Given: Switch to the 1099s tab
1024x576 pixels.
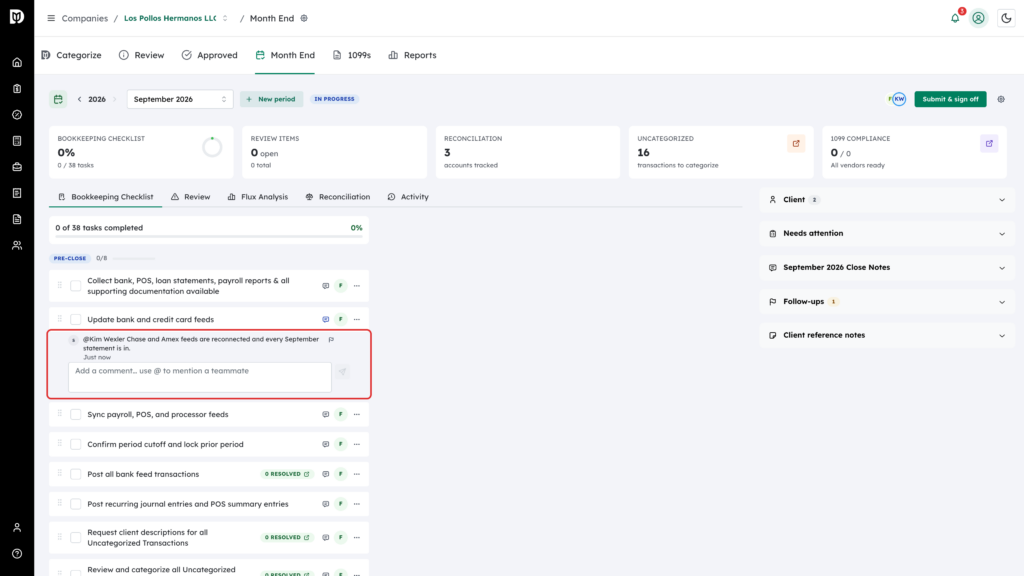Looking at the screenshot, I should point(351,56).
